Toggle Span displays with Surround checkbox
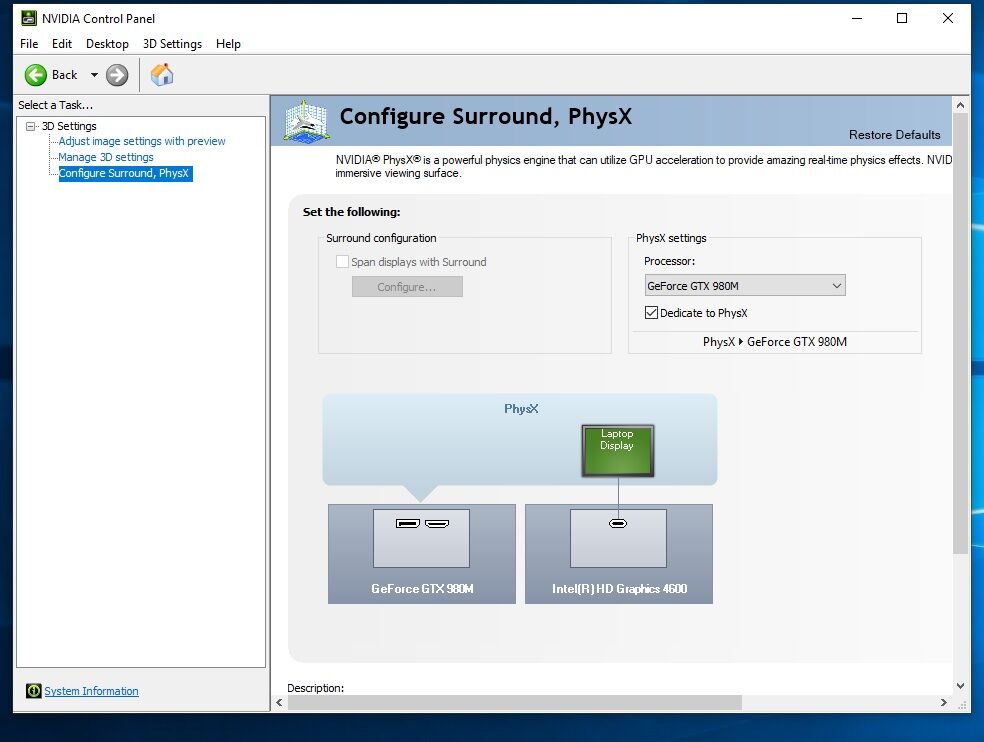Screen dimensions: 984x742 click(x=342, y=262)
